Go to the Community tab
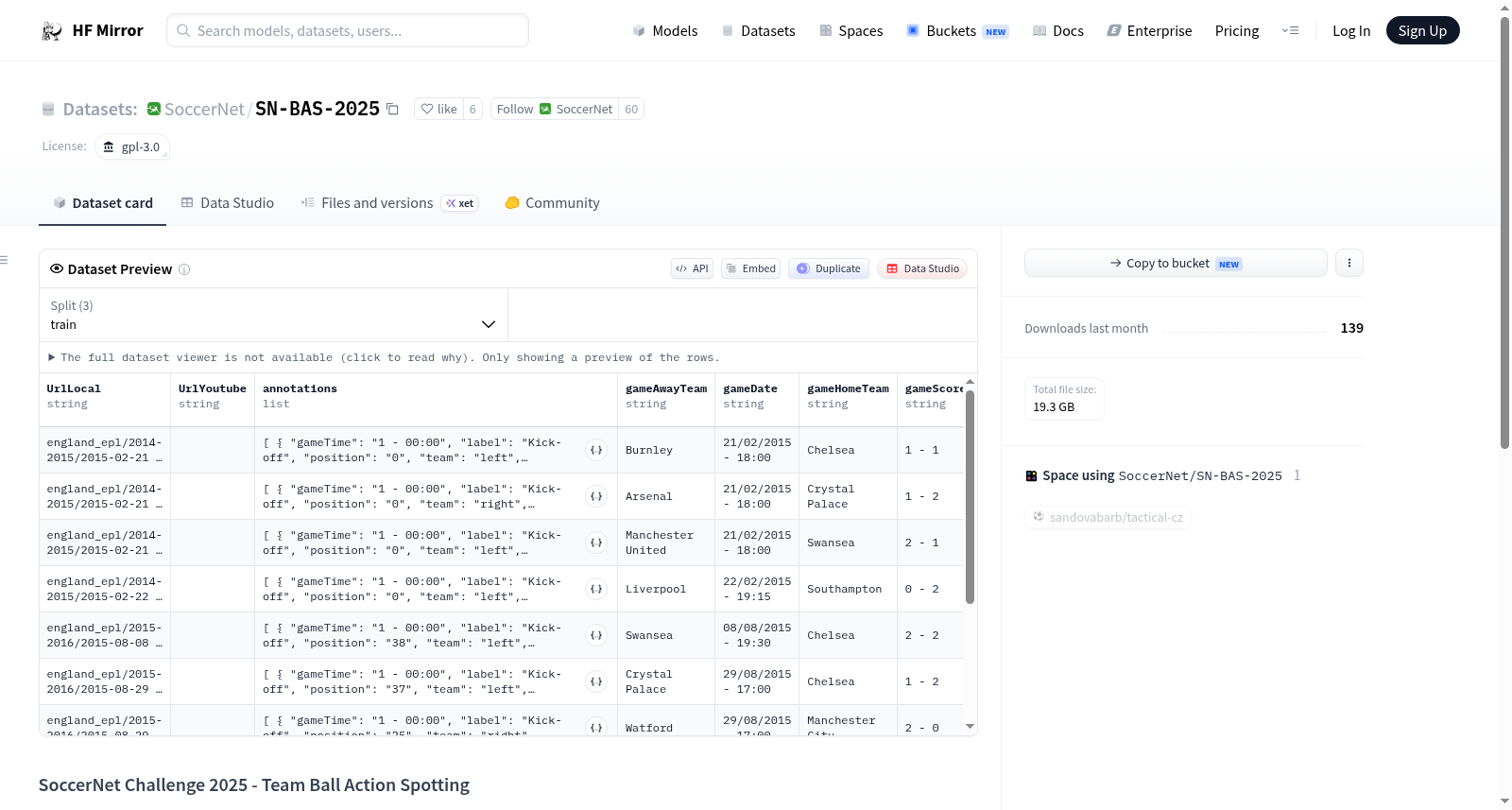1512x810 pixels. click(x=552, y=203)
